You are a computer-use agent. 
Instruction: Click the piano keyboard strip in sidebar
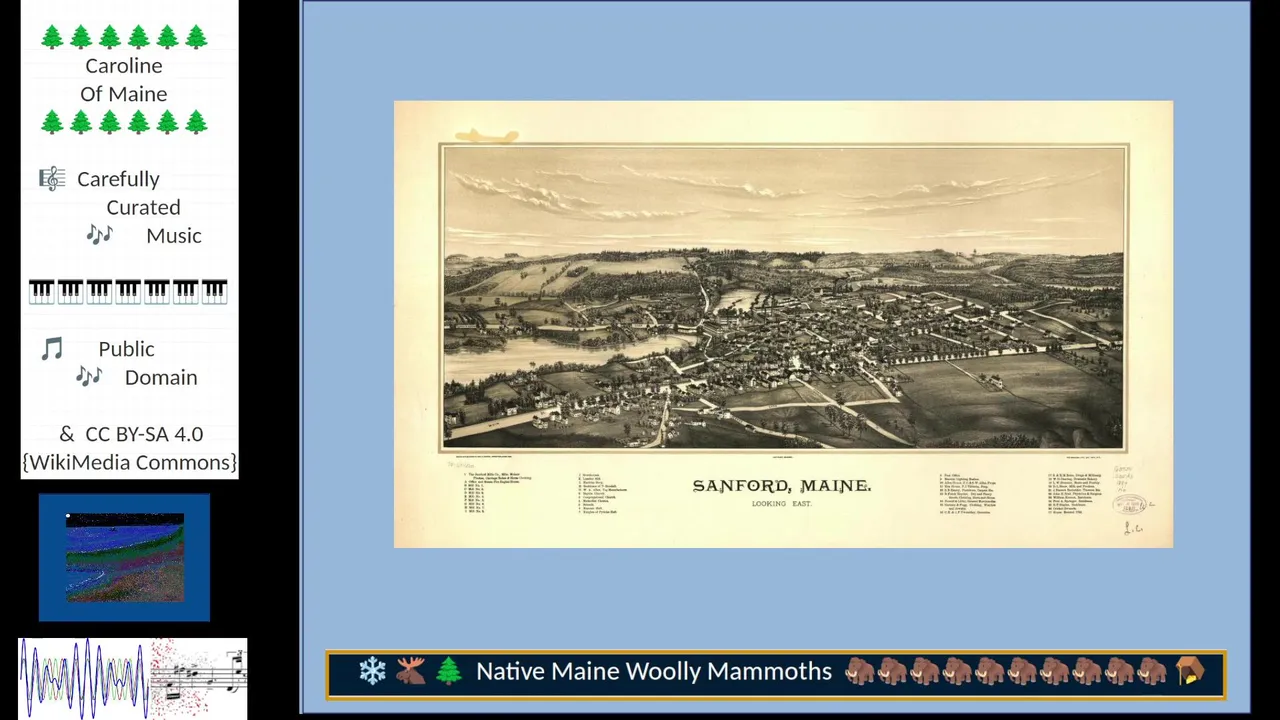pyautogui.click(x=128, y=291)
